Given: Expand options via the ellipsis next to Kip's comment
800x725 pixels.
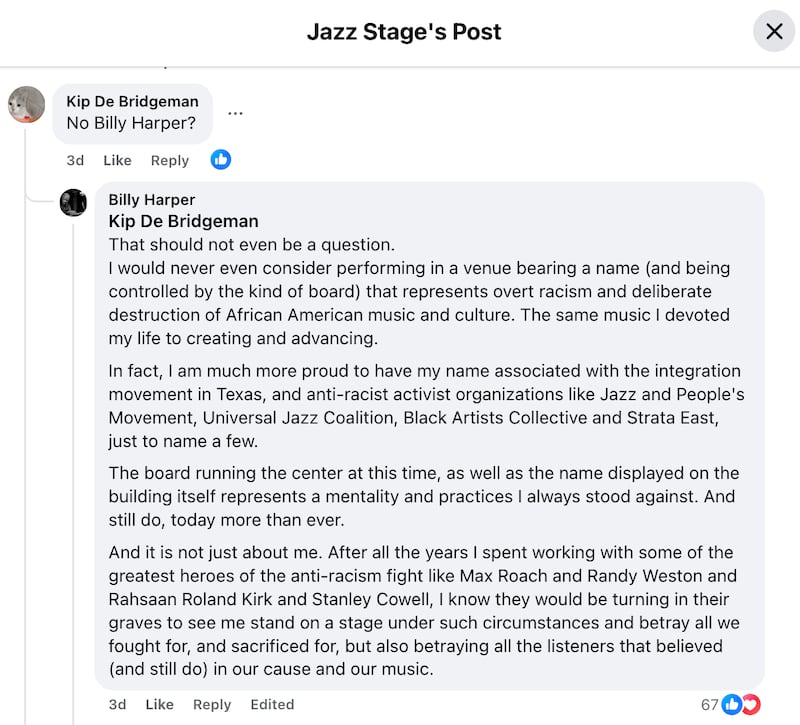Looking at the screenshot, I should pyautogui.click(x=235, y=113).
